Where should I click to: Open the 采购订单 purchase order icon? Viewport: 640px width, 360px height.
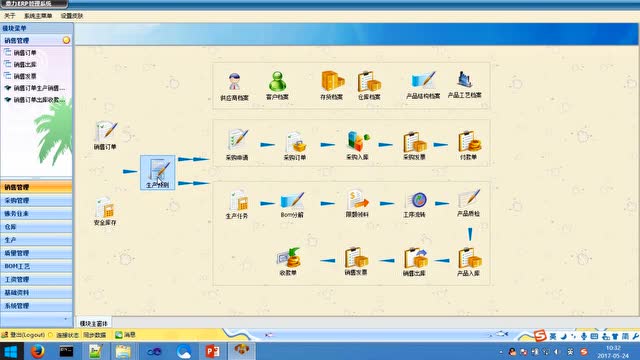(295, 146)
